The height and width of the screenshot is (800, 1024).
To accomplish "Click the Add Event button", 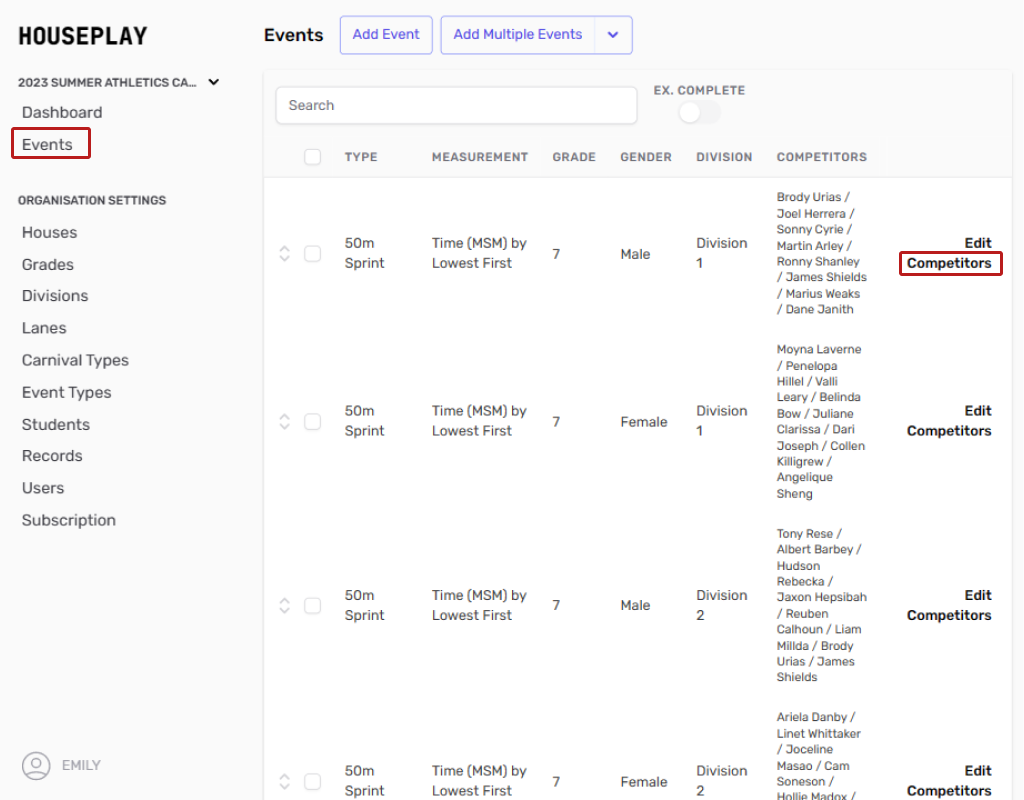I will coord(386,35).
